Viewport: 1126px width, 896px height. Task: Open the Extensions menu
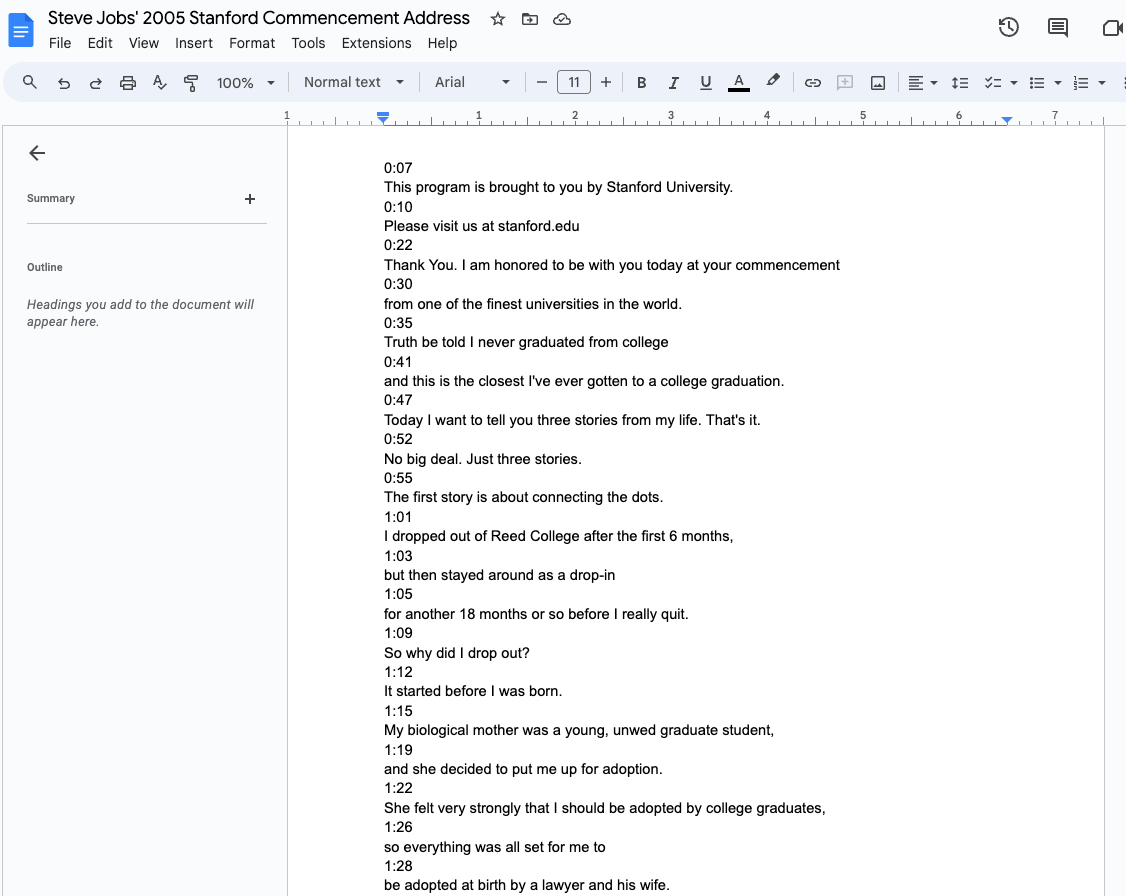click(376, 43)
